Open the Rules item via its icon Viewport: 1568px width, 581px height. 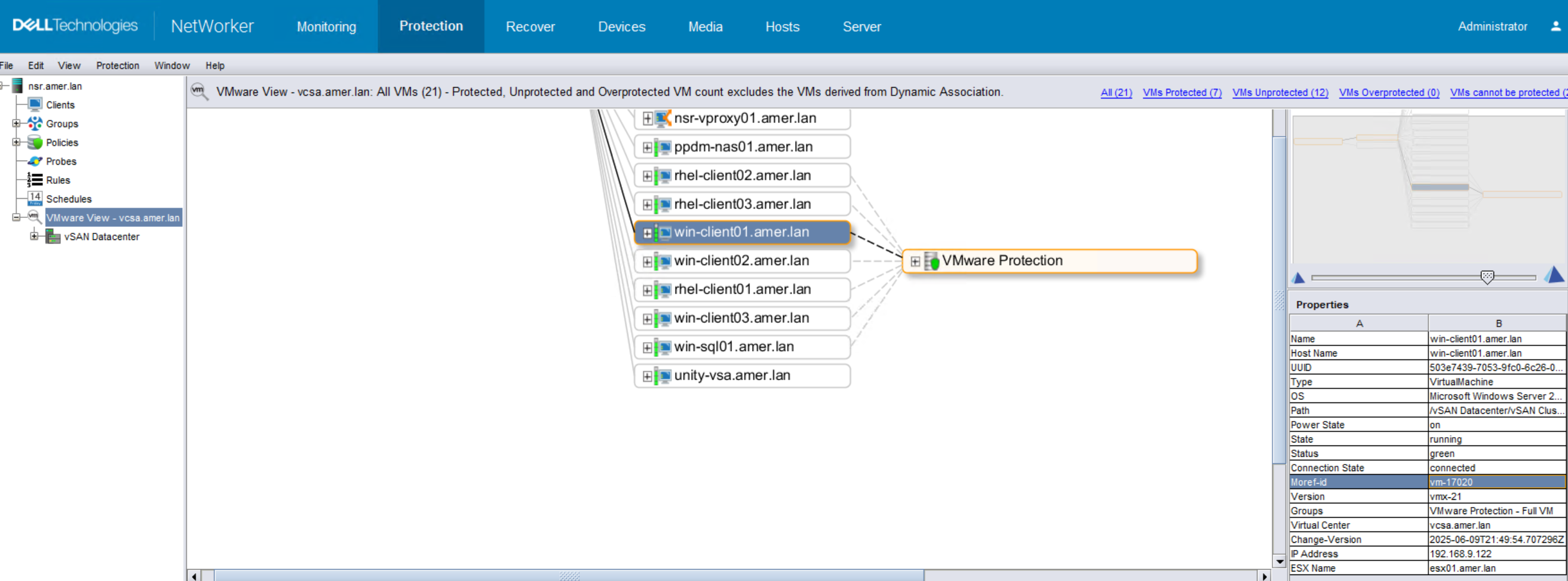35,180
